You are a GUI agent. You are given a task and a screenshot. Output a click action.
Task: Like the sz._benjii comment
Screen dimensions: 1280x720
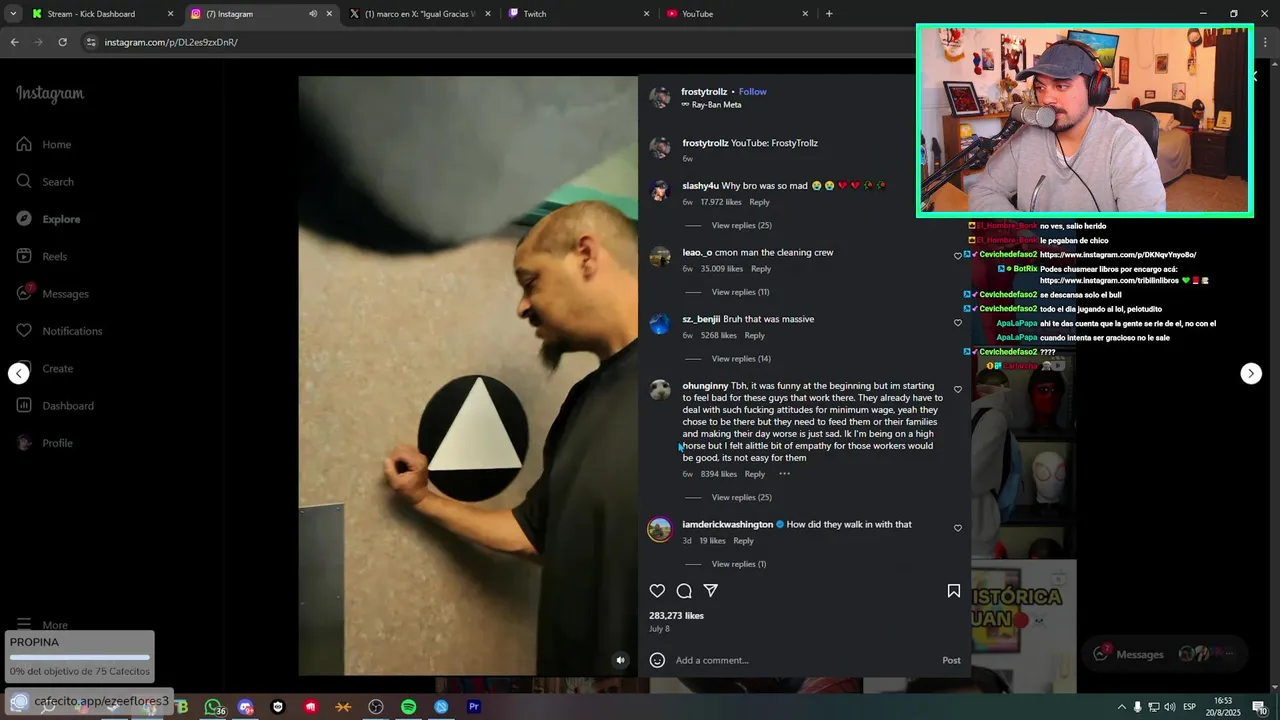coord(958,323)
